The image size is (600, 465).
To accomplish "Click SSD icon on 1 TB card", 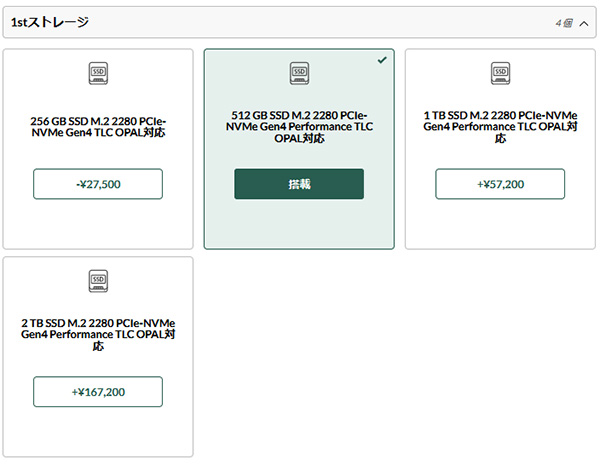I will pyautogui.click(x=501, y=73).
